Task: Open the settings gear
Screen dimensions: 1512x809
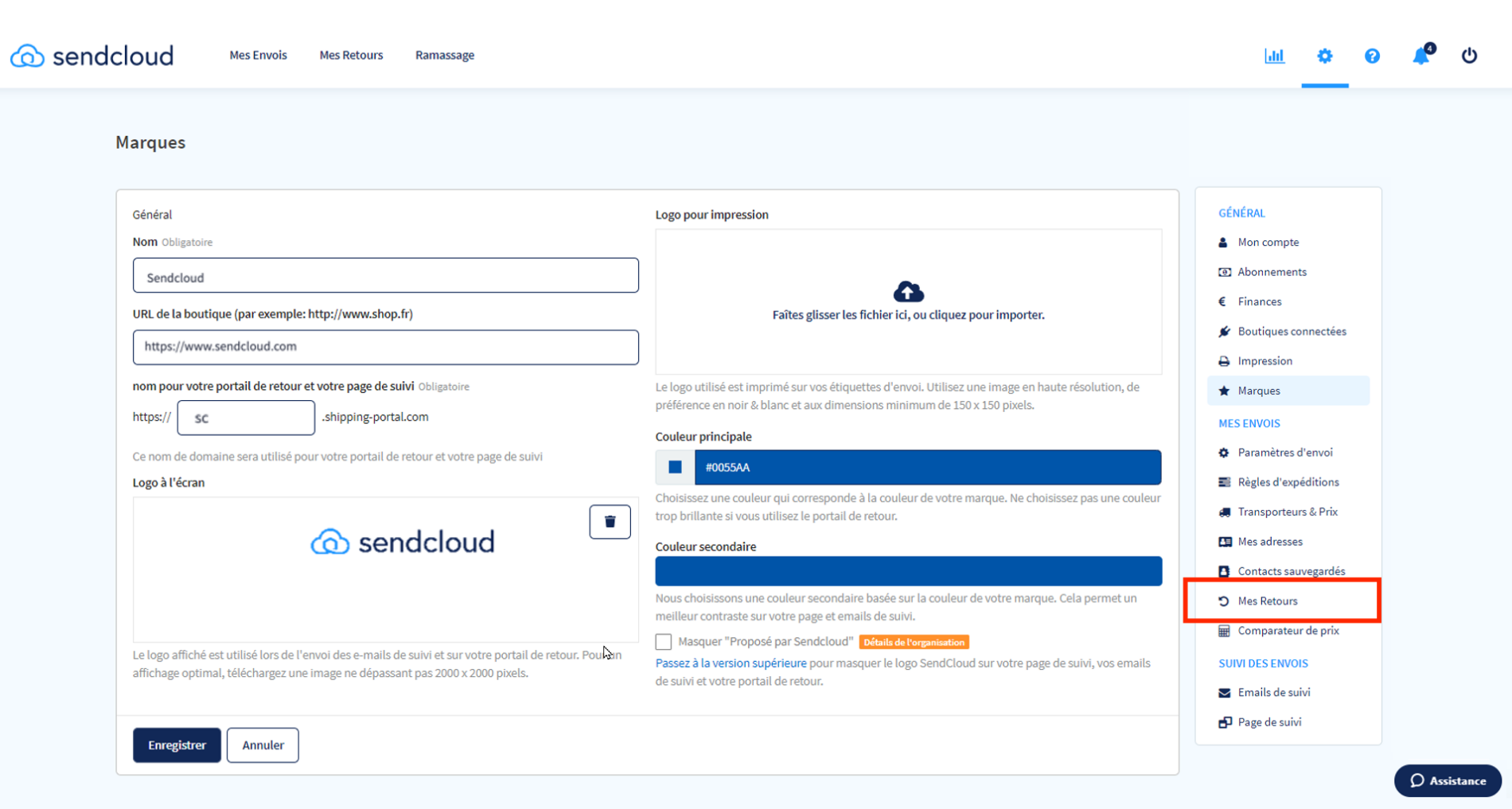Action: (1324, 56)
